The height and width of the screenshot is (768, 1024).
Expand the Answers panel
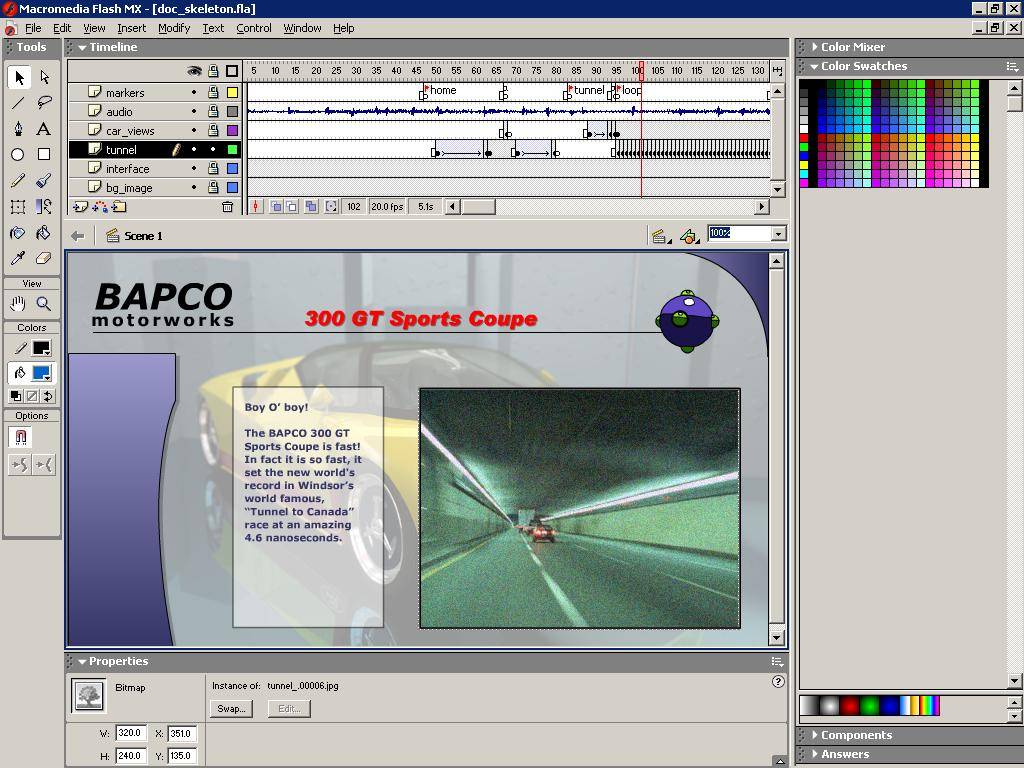tap(815, 754)
